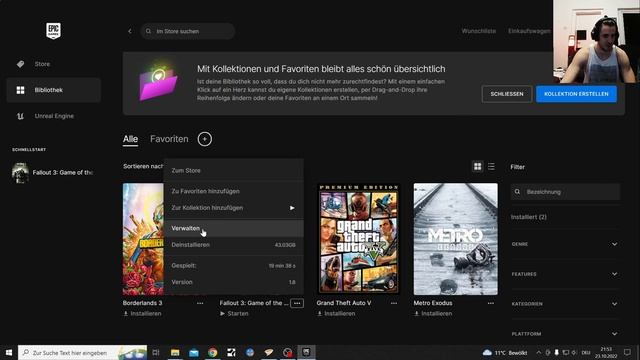Select Verwalten in context menu
The width and height of the screenshot is (640, 360).
[233, 228]
